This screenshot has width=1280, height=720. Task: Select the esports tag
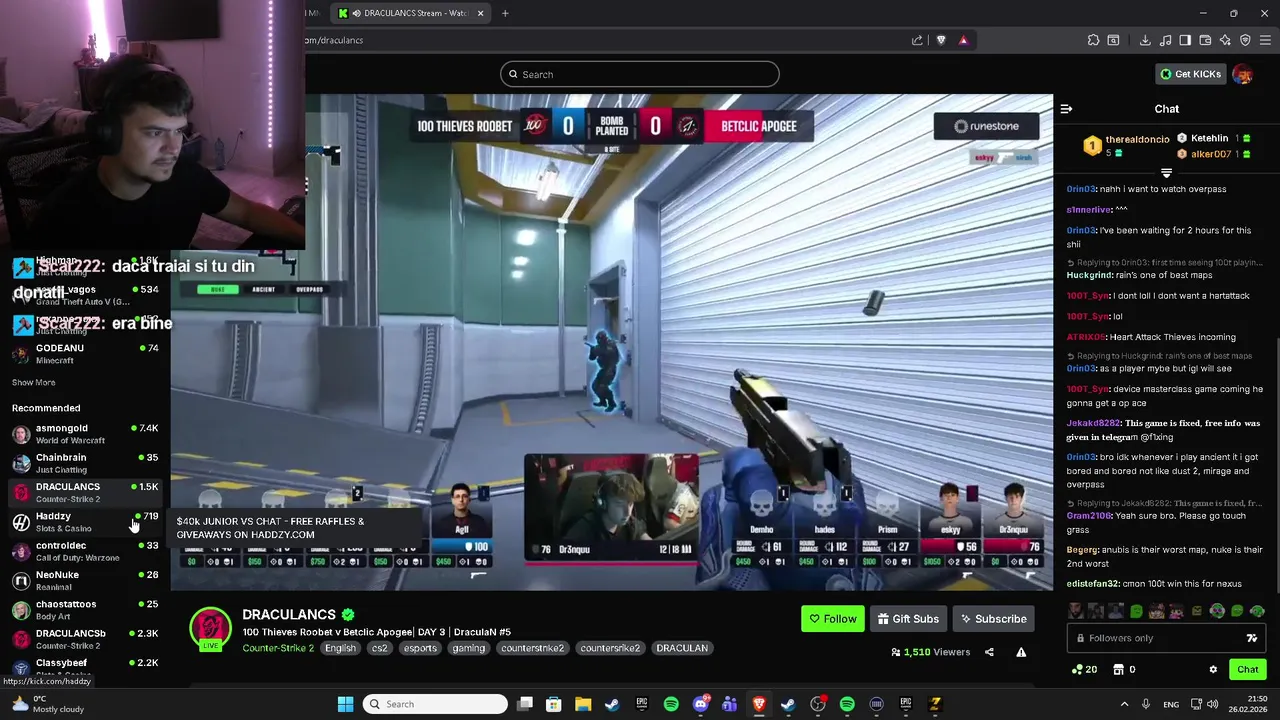[420, 648]
